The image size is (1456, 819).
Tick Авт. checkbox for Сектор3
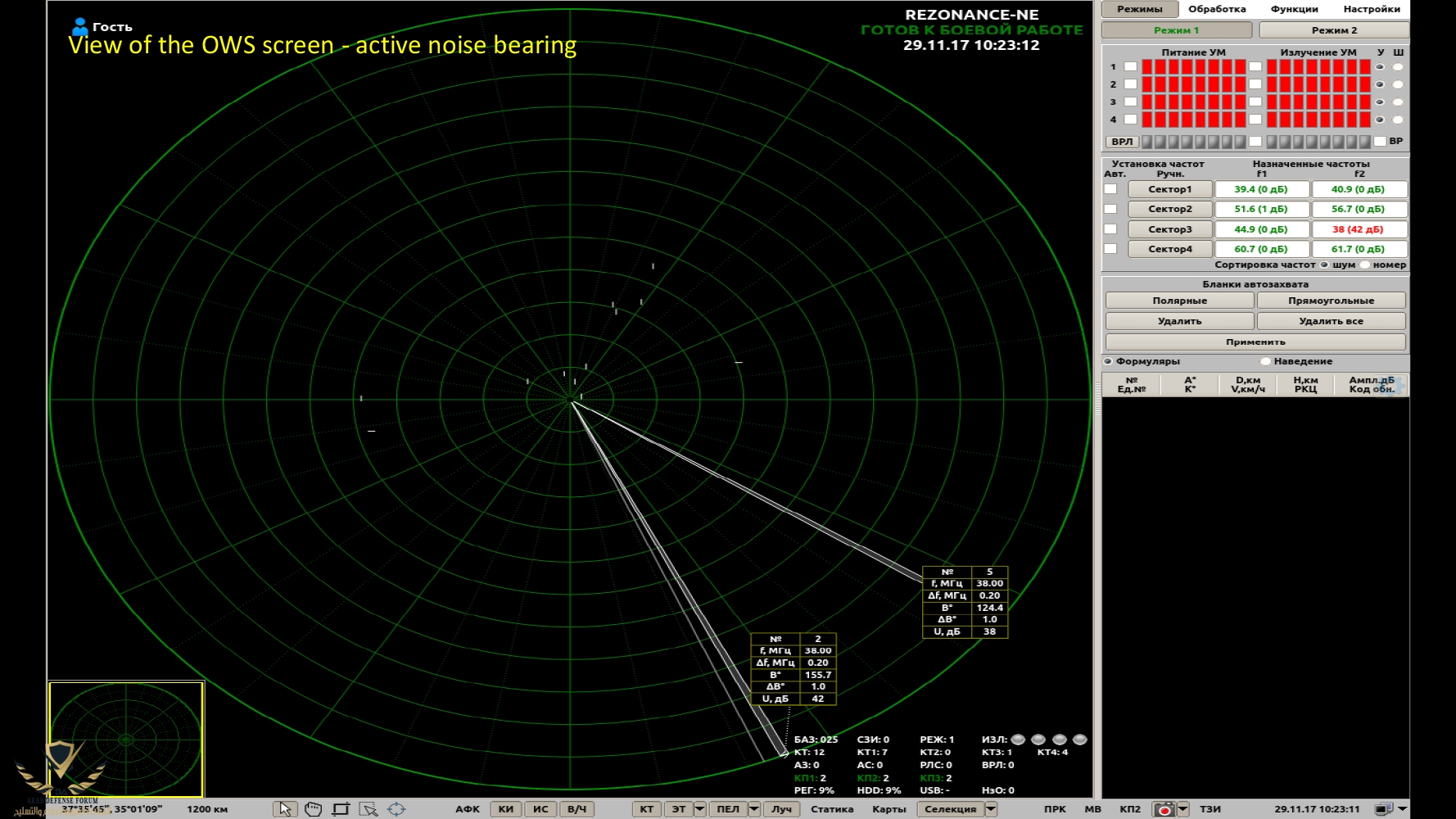coord(1110,229)
